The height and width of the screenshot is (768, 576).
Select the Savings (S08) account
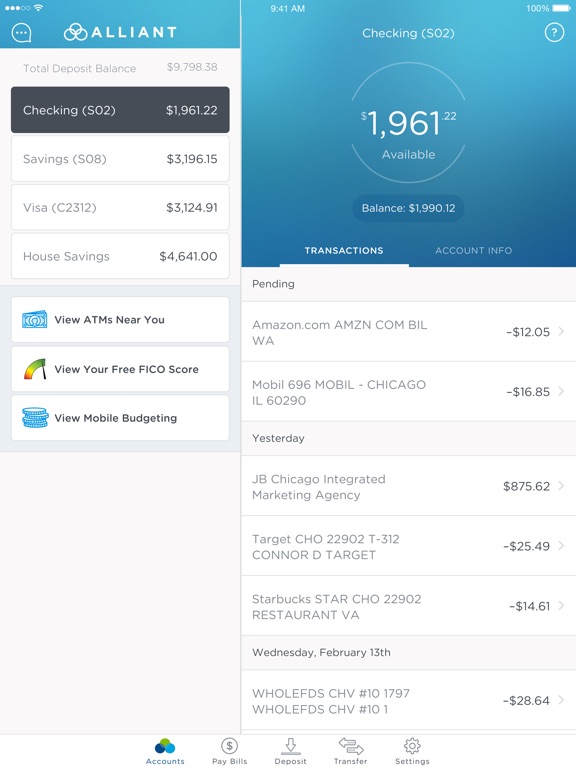click(120, 159)
